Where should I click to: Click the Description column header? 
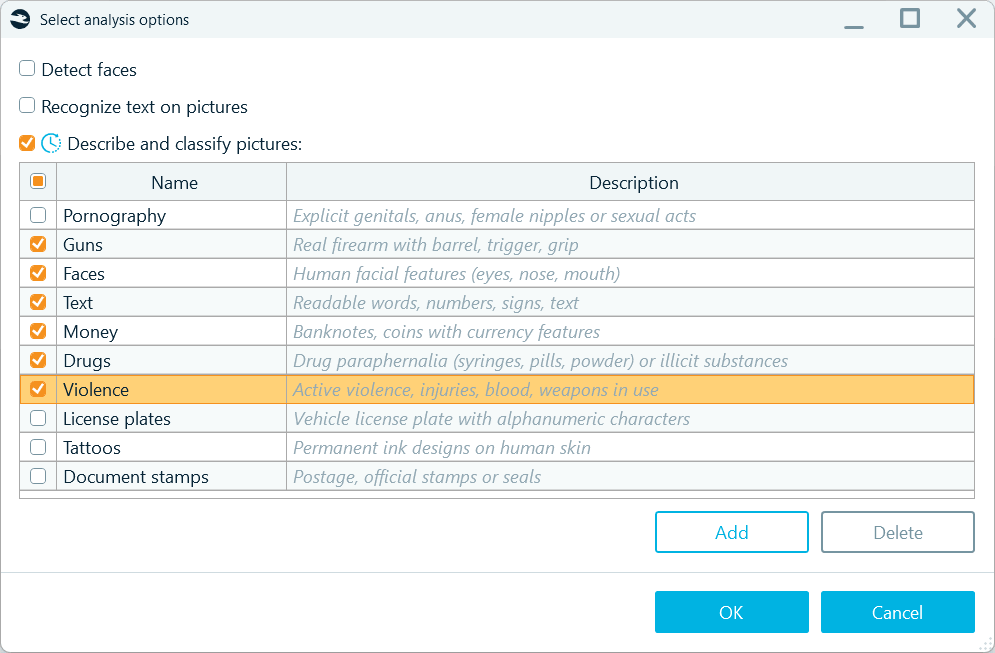click(x=633, y=182)
